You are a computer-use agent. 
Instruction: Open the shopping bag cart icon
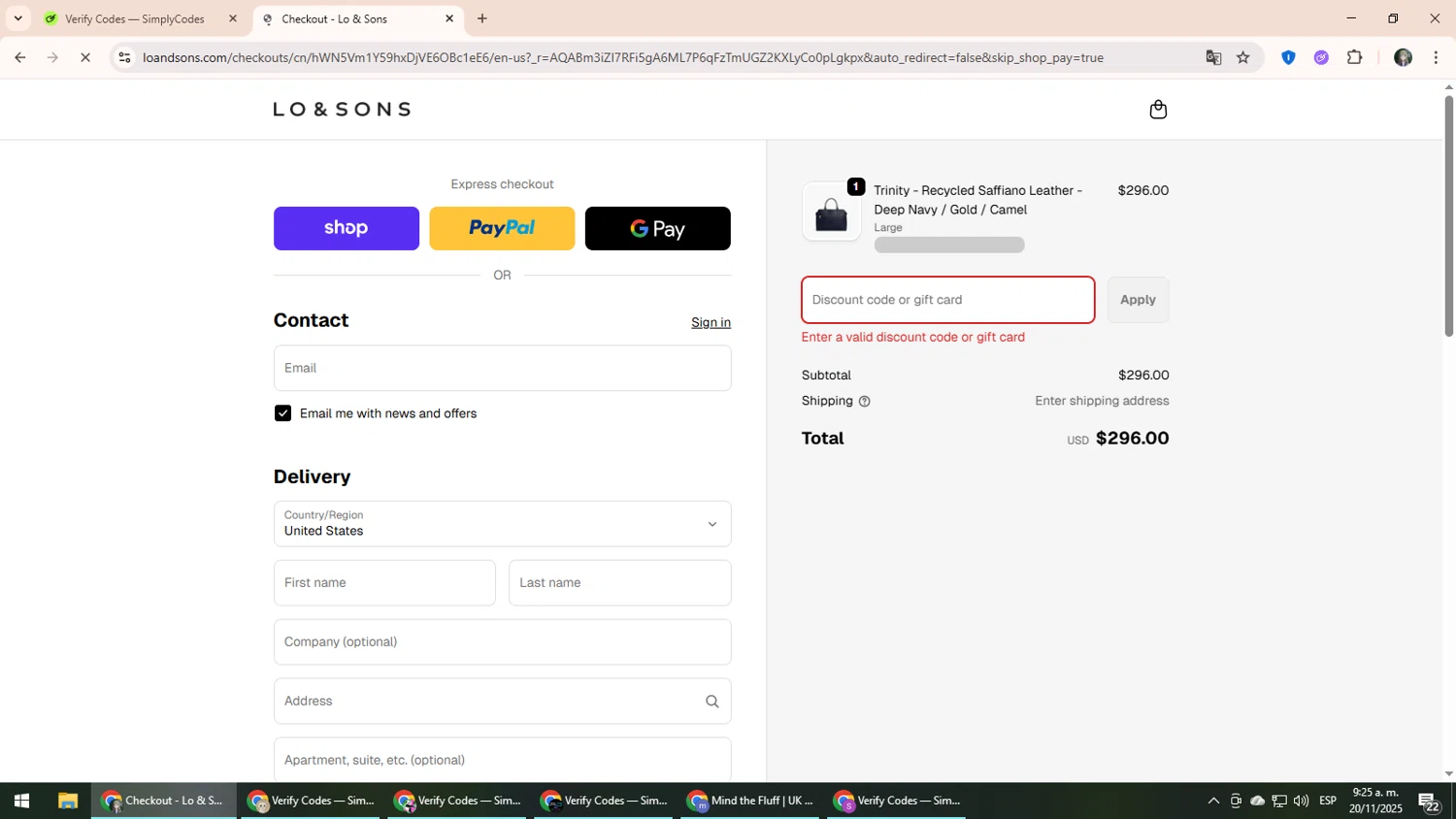pyautogui.click(x=1158, y=110)
